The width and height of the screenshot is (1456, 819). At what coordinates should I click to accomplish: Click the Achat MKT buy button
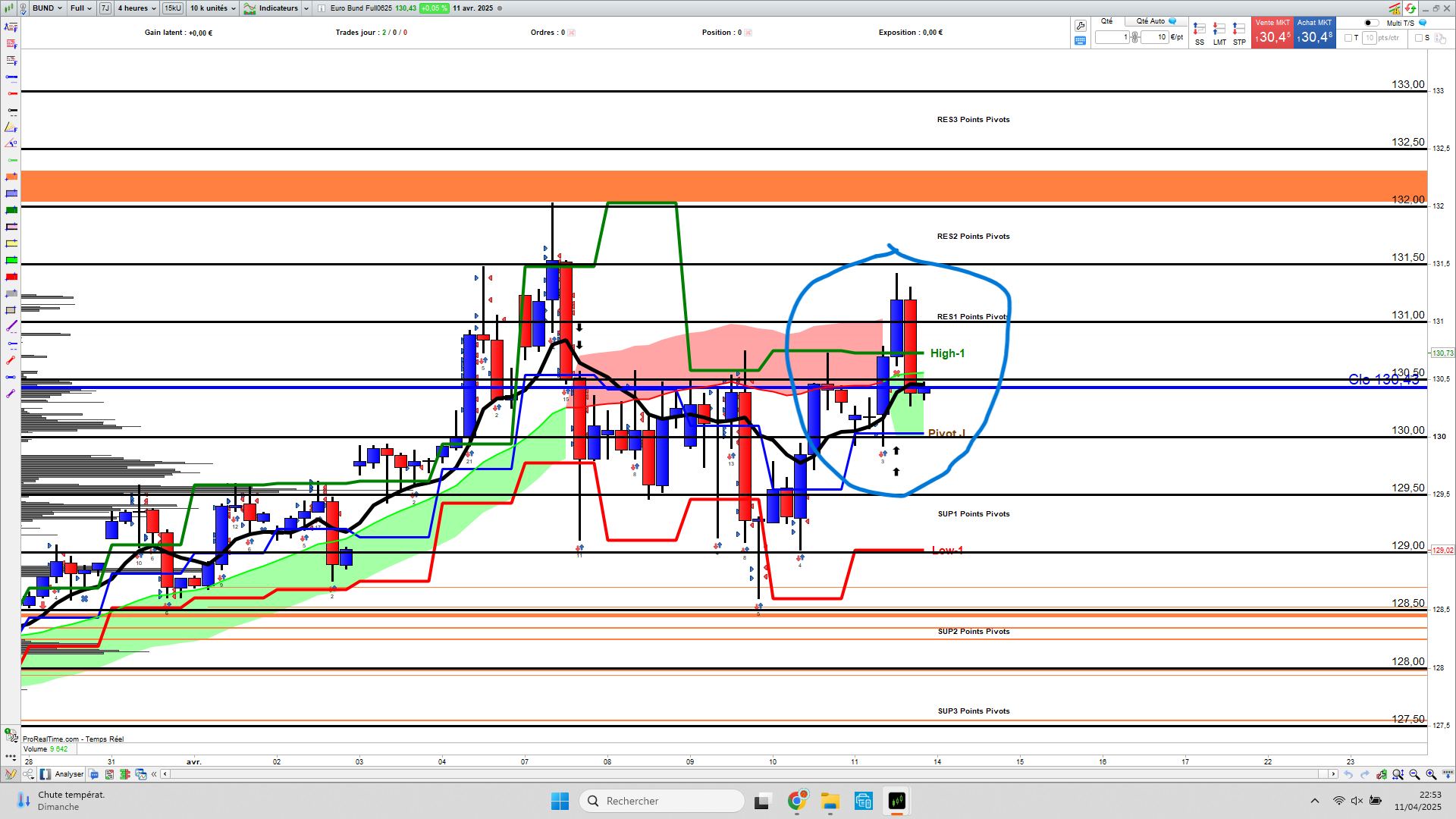pyautogui.click(x=1314, y=33)
